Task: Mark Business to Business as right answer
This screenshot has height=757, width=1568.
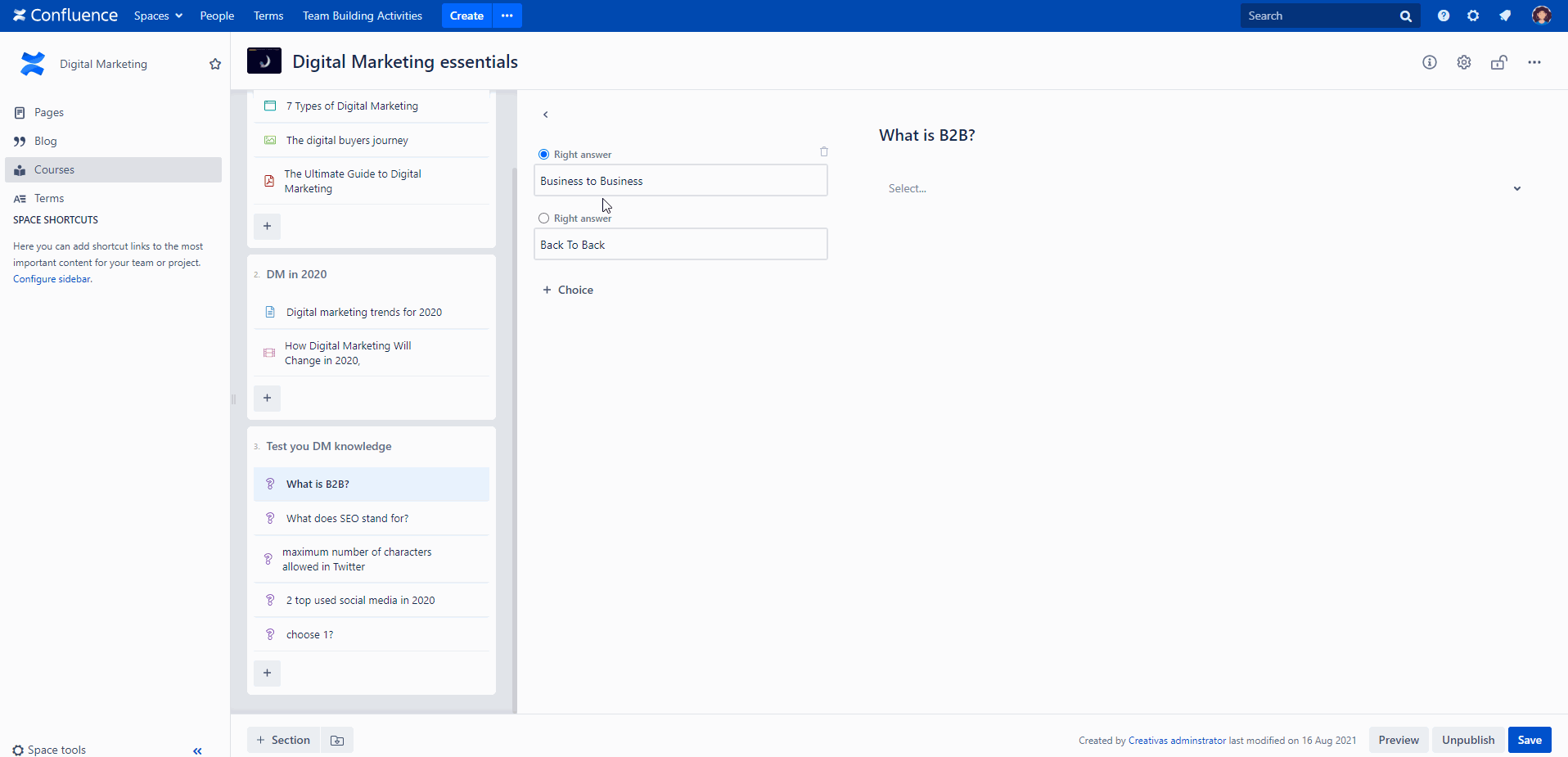Action: (x=544, y=155)
